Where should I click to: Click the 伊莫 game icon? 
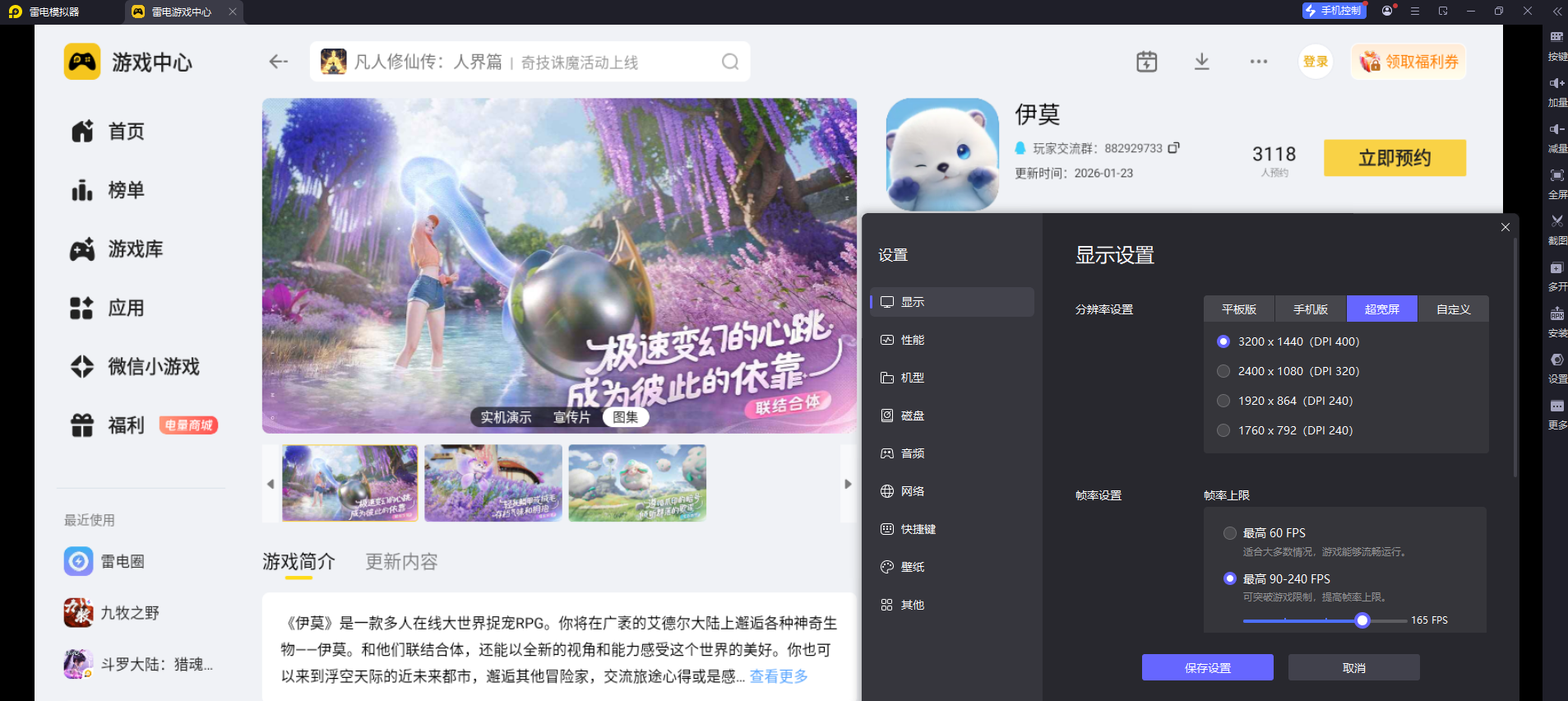coord(942,155)
